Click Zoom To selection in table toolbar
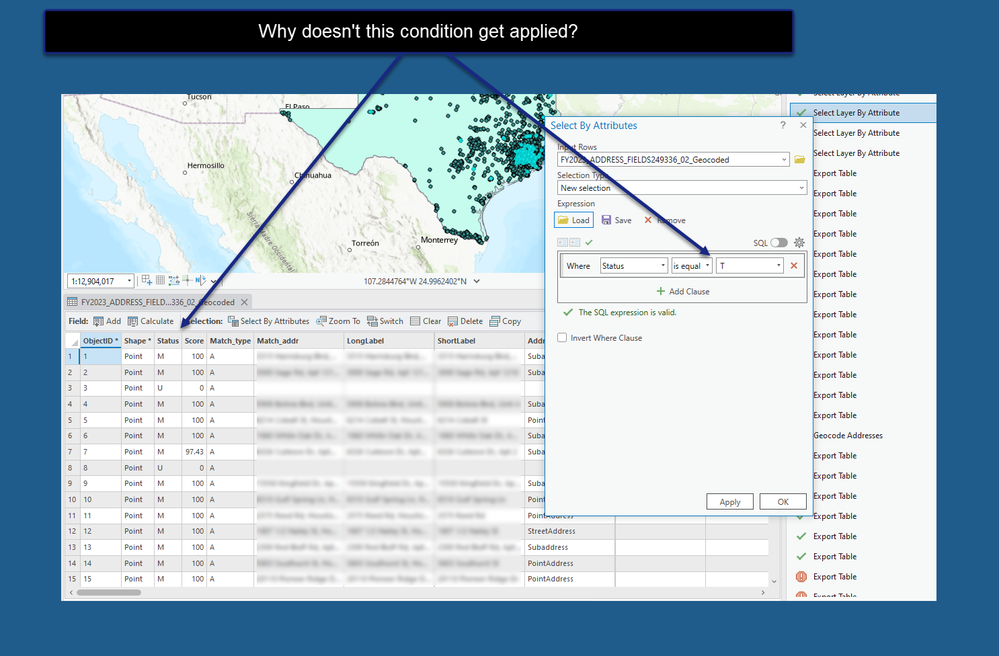999x656 pixels. pyautogui.click(x=338, y=321)
